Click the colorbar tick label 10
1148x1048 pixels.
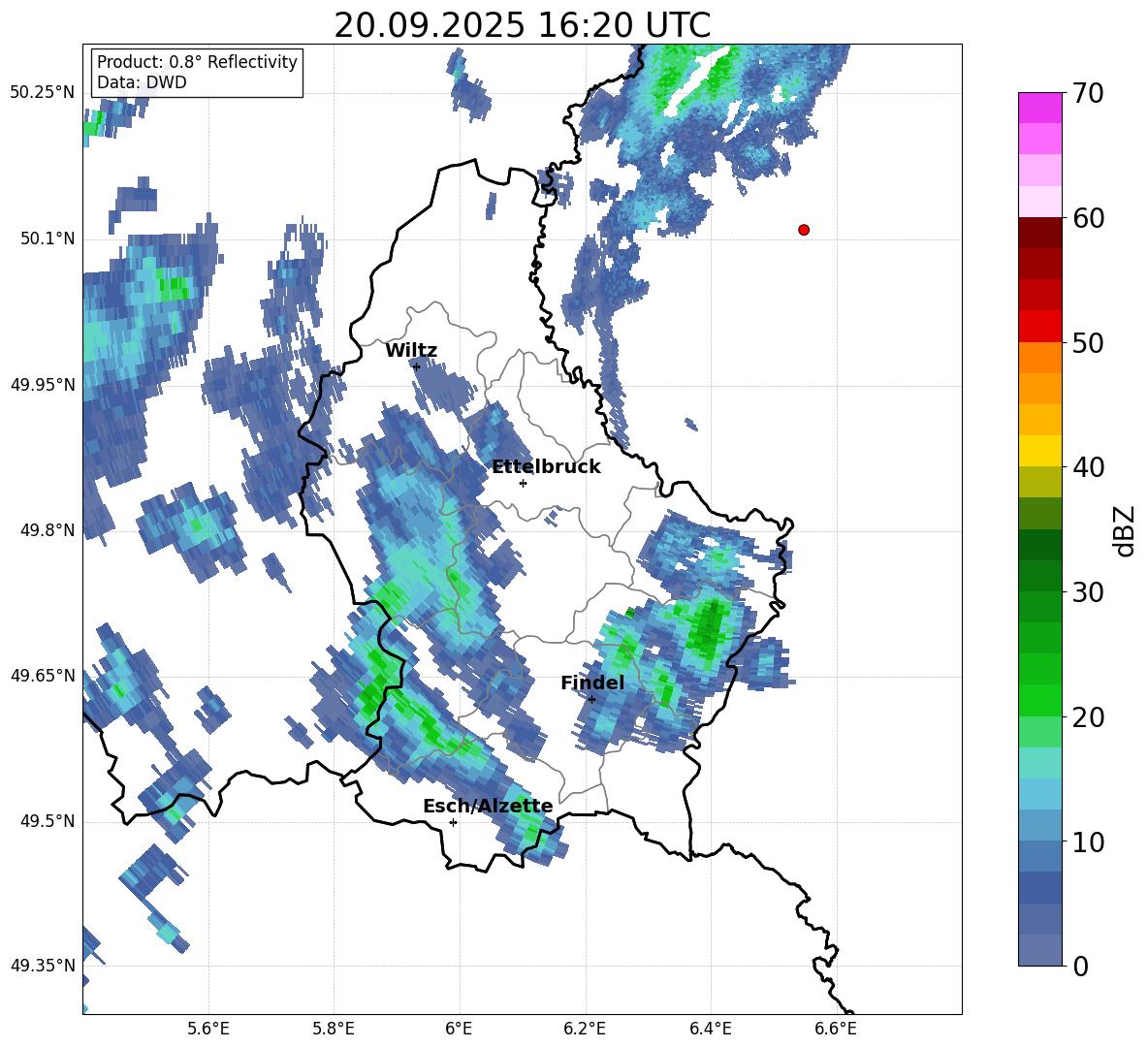tap(1089, 842)
